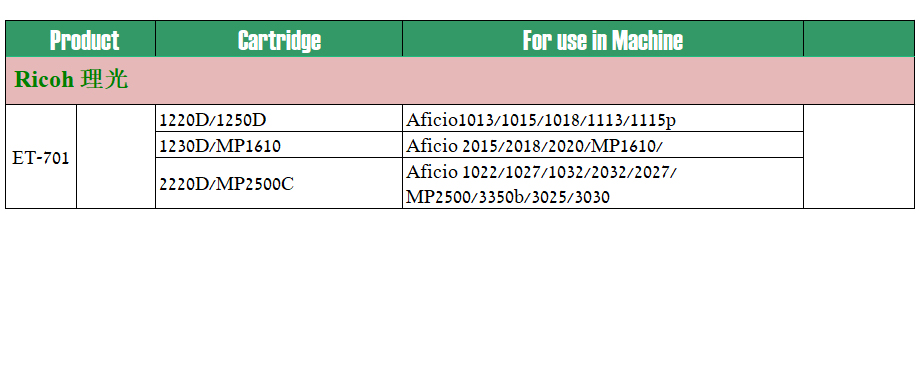Select the 2220D/MP2500C cartridge cell
The height and width of the screenshot is (380, 920).
point(279,183)
